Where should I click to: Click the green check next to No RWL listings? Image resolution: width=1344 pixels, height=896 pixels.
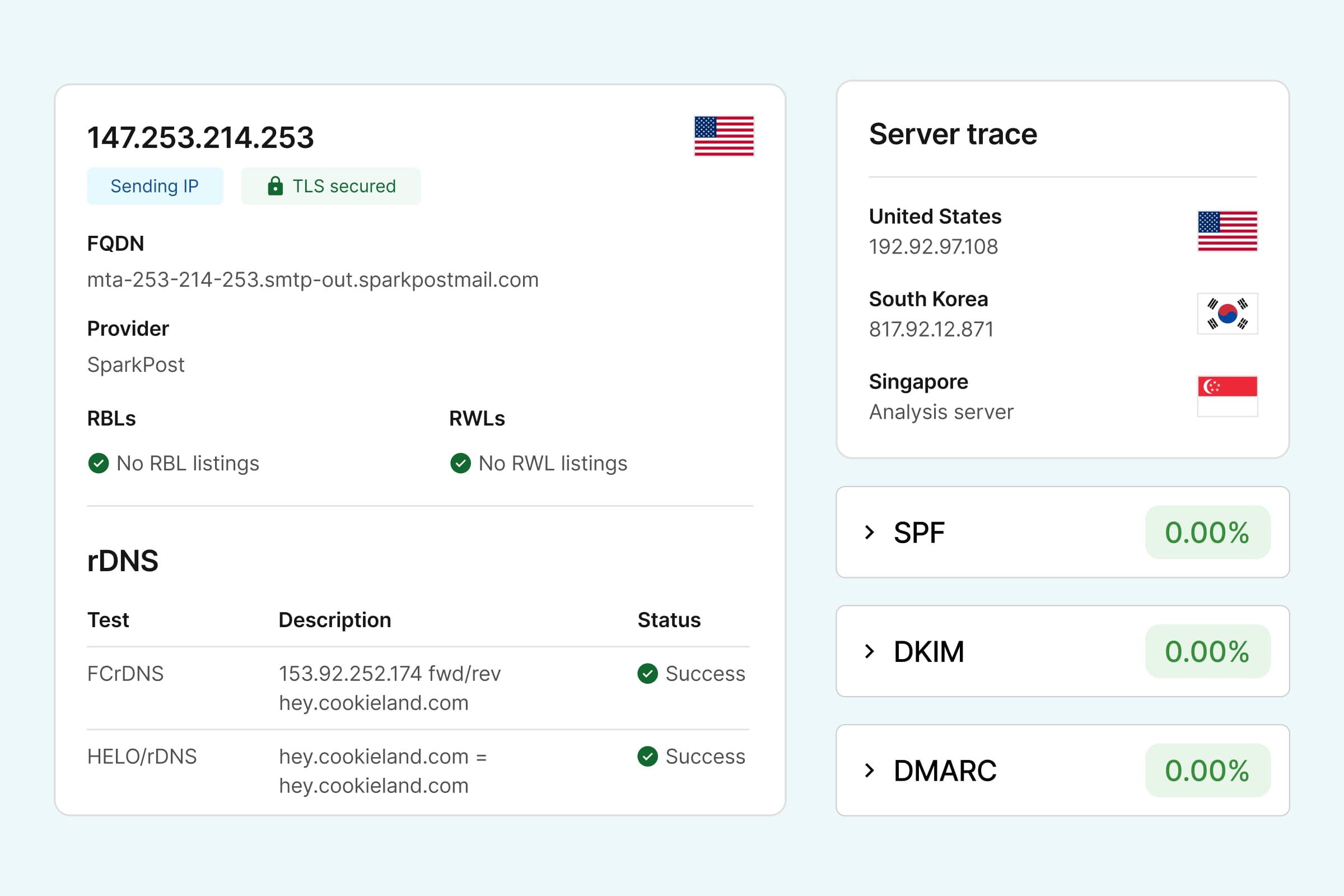point(460,464)
